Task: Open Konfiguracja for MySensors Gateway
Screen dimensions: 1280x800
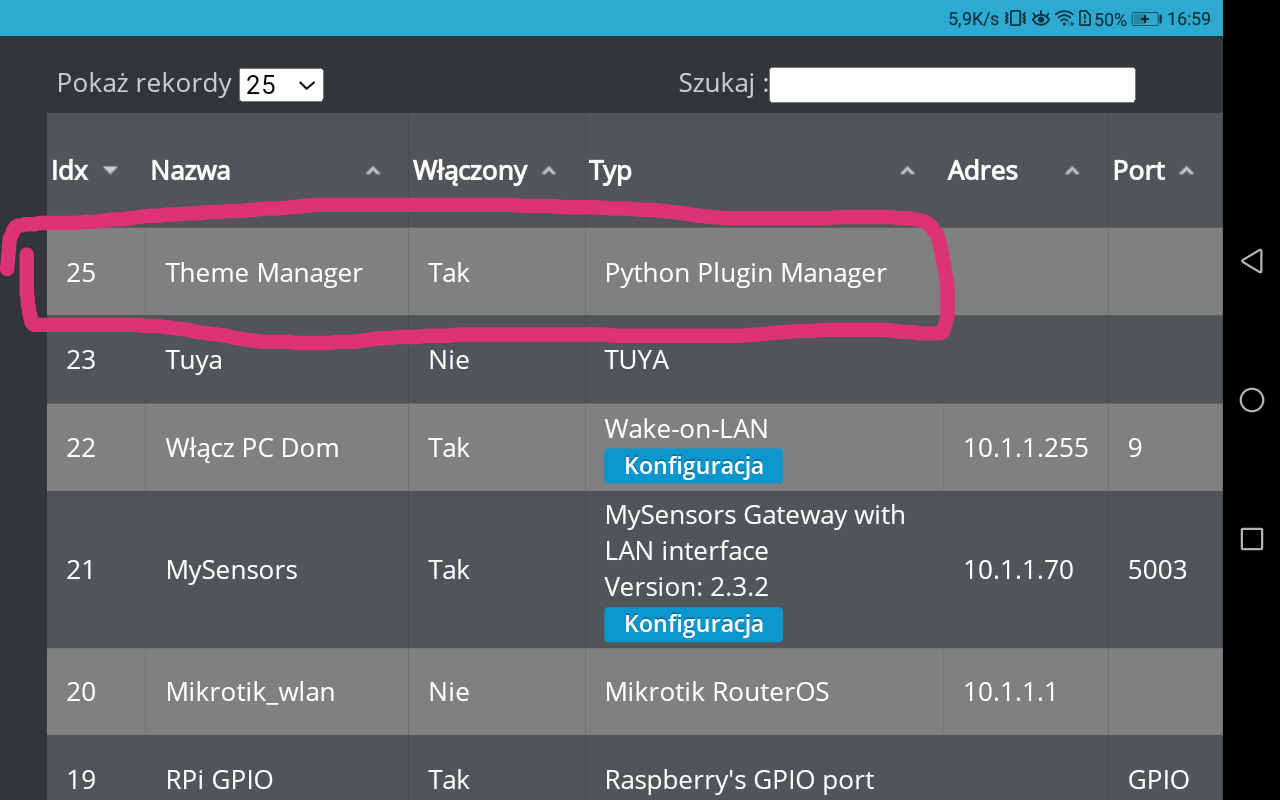Action: 693,624
